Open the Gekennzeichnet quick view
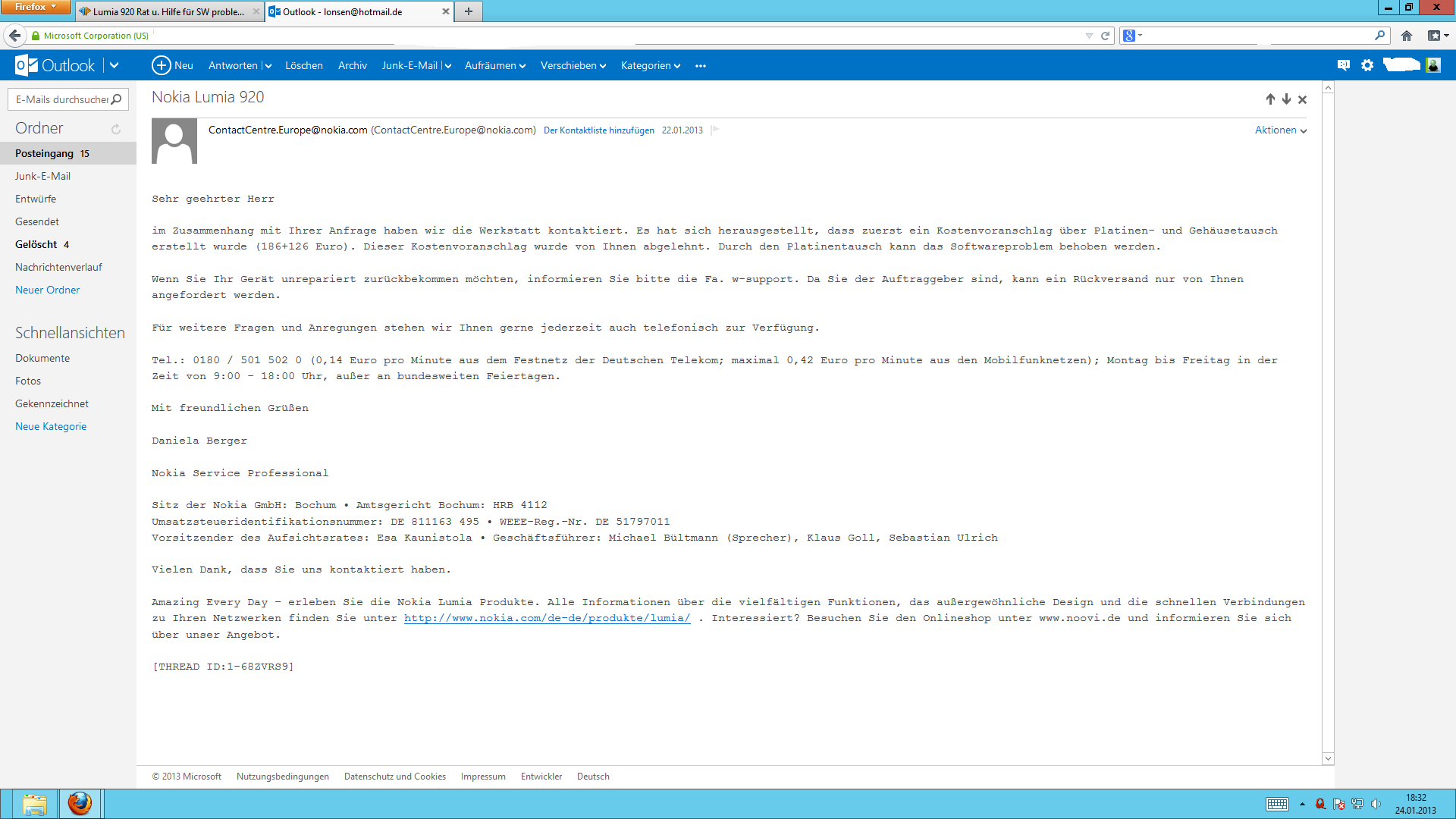The image size is (1456, 819). click(x=52, y=403)
